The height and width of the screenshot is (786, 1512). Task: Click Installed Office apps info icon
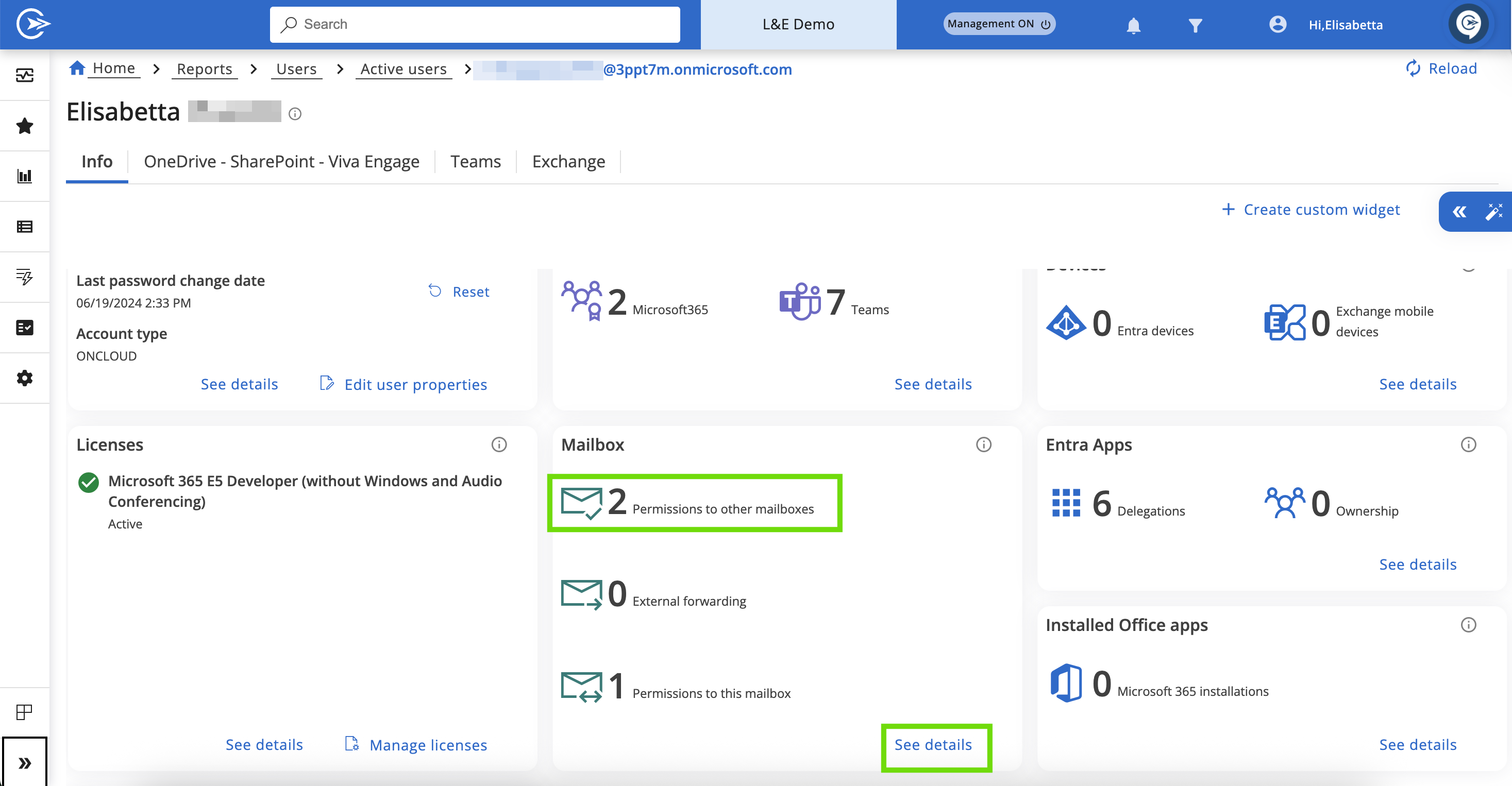[x=1469, y=625]
